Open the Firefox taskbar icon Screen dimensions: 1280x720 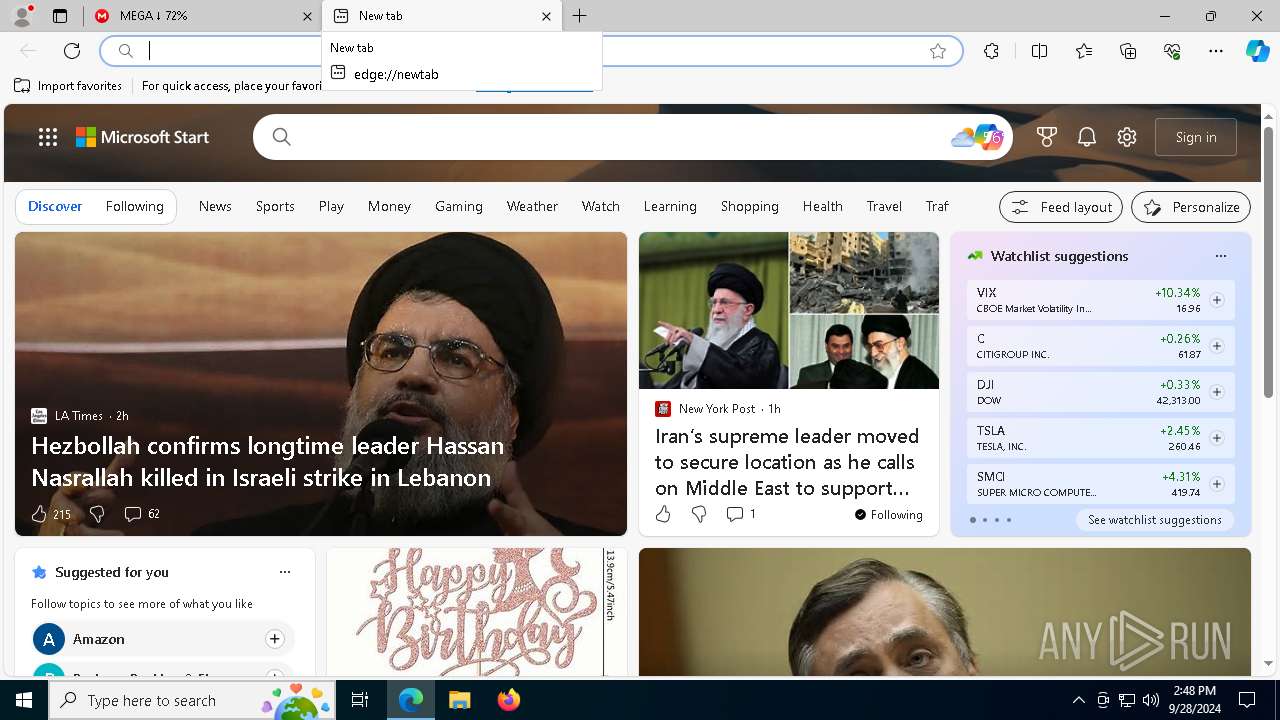(509, 700)
